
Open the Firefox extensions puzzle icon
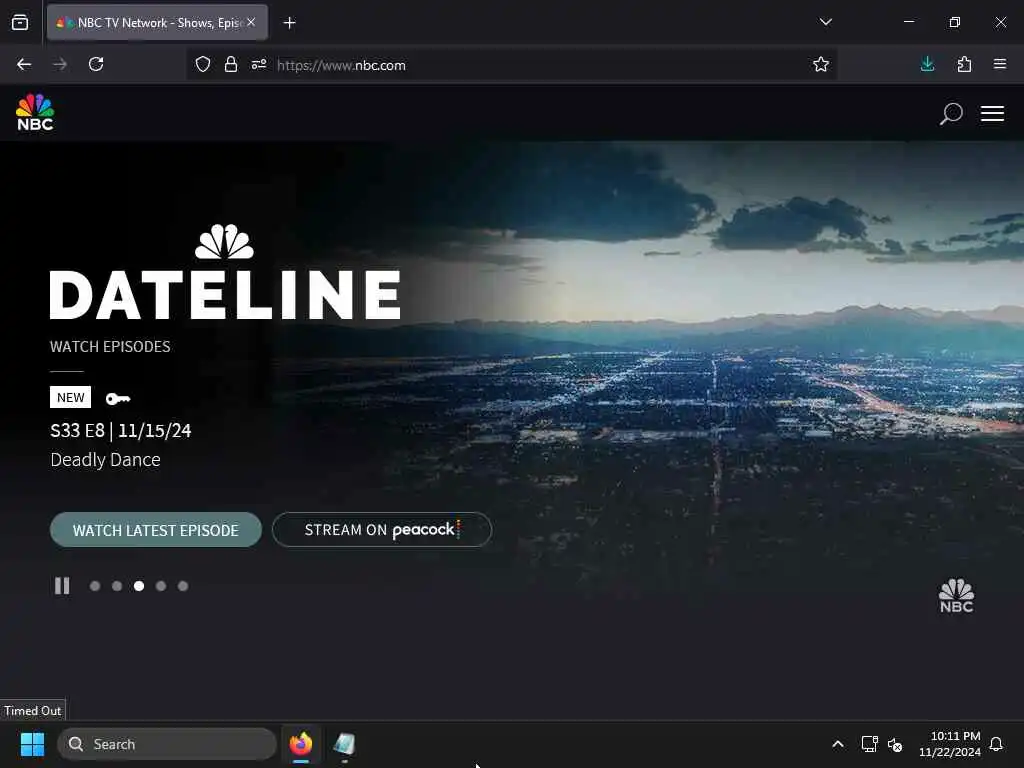964,64
